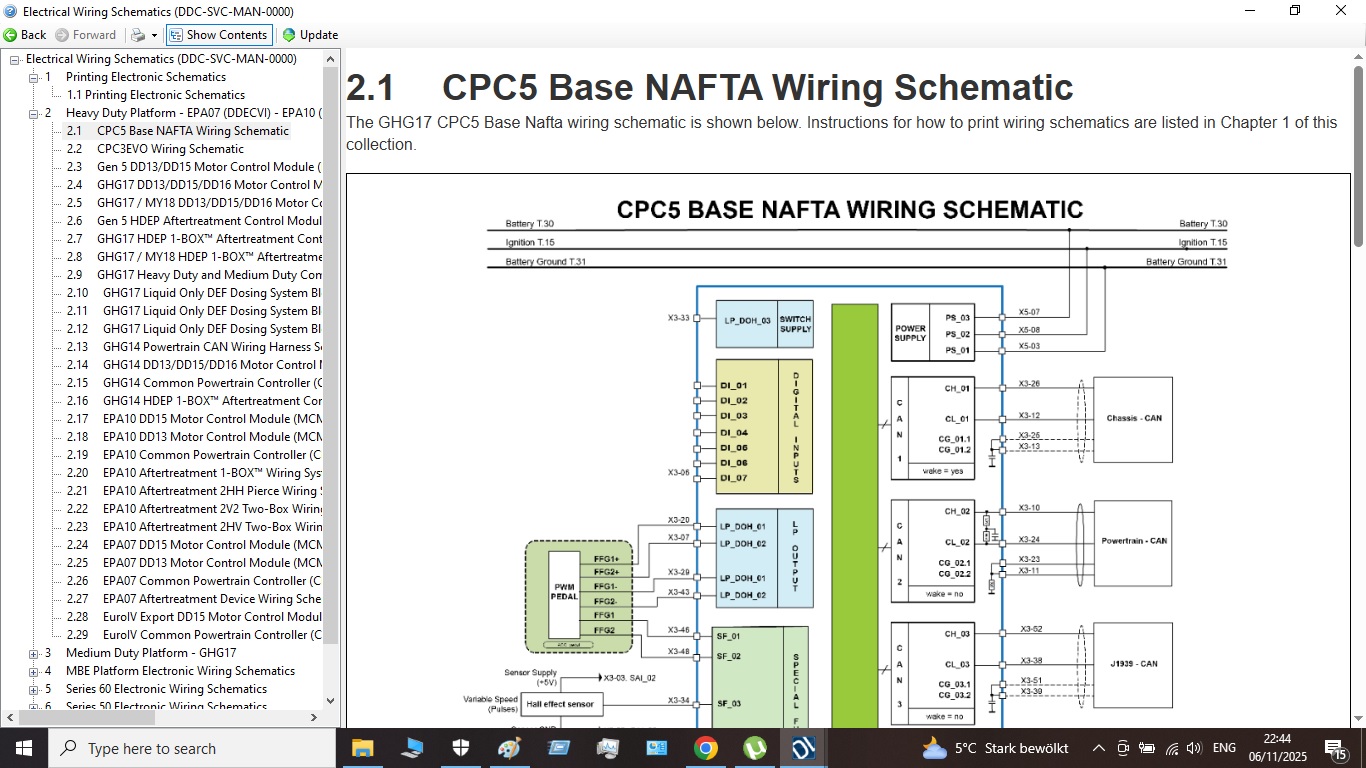Viewport: 1366px width, 768px height.
Task: Open the print options dropdown arrow
Action: coord(154,35)
